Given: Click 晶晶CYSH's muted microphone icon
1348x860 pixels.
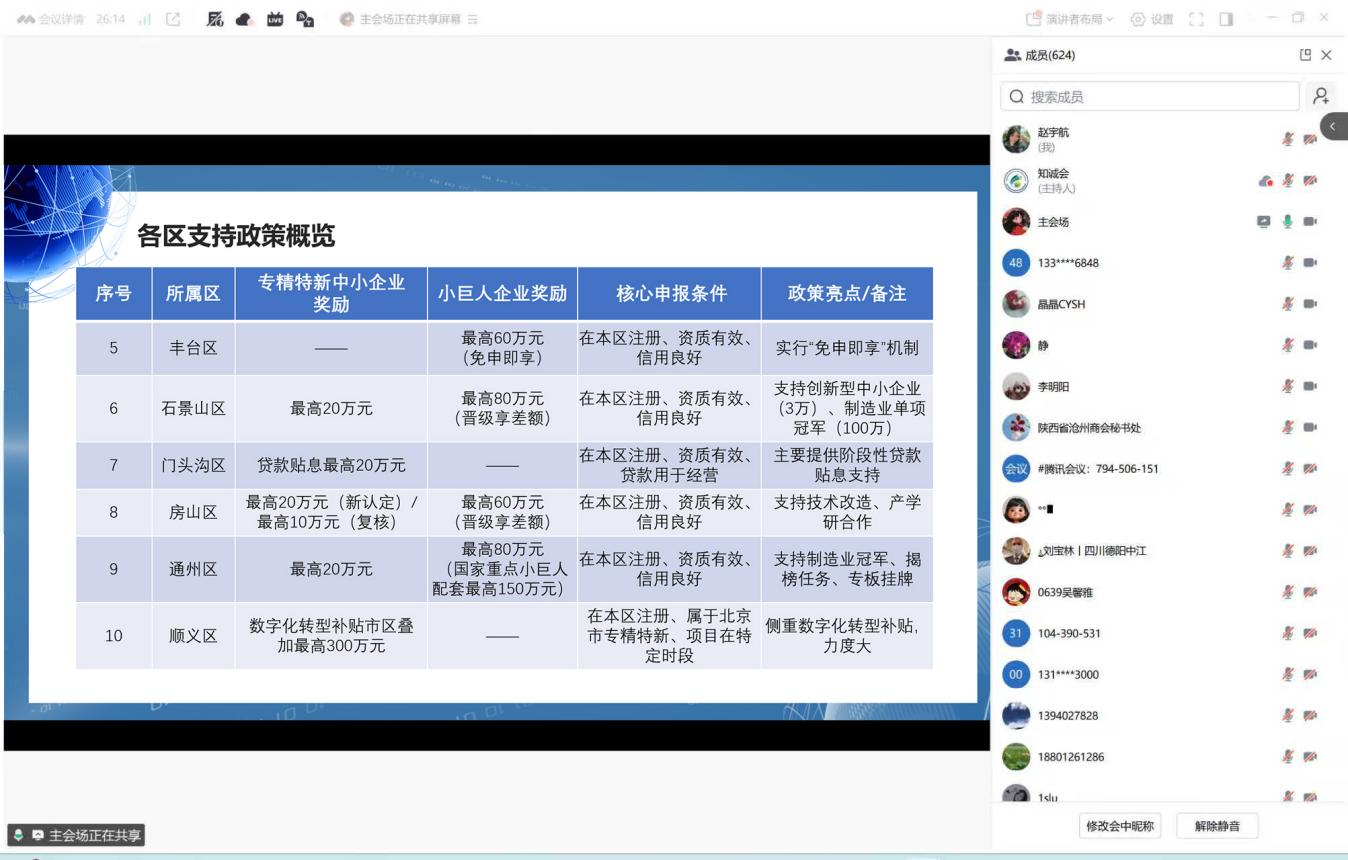Looking at the screenshot, I should click(1288, 304).
